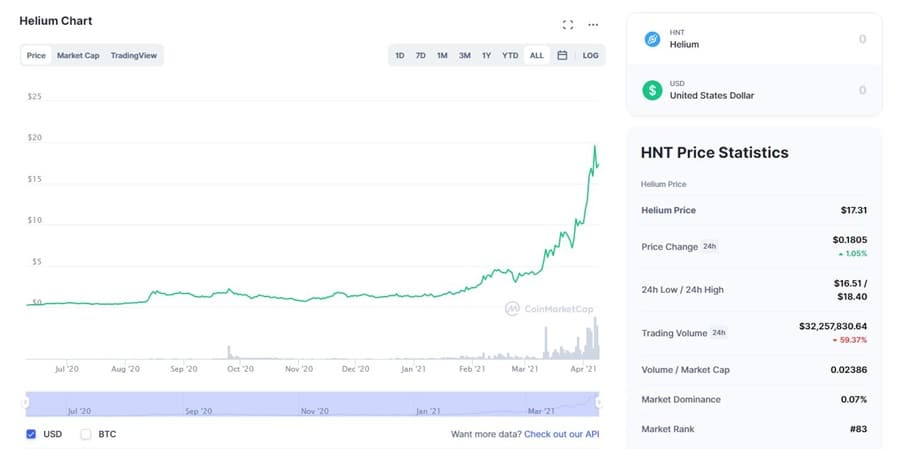The width and height of the screenshot is (900, 449).
Task: Toggle LOG scale on the chart
Action: pos(590,55)
